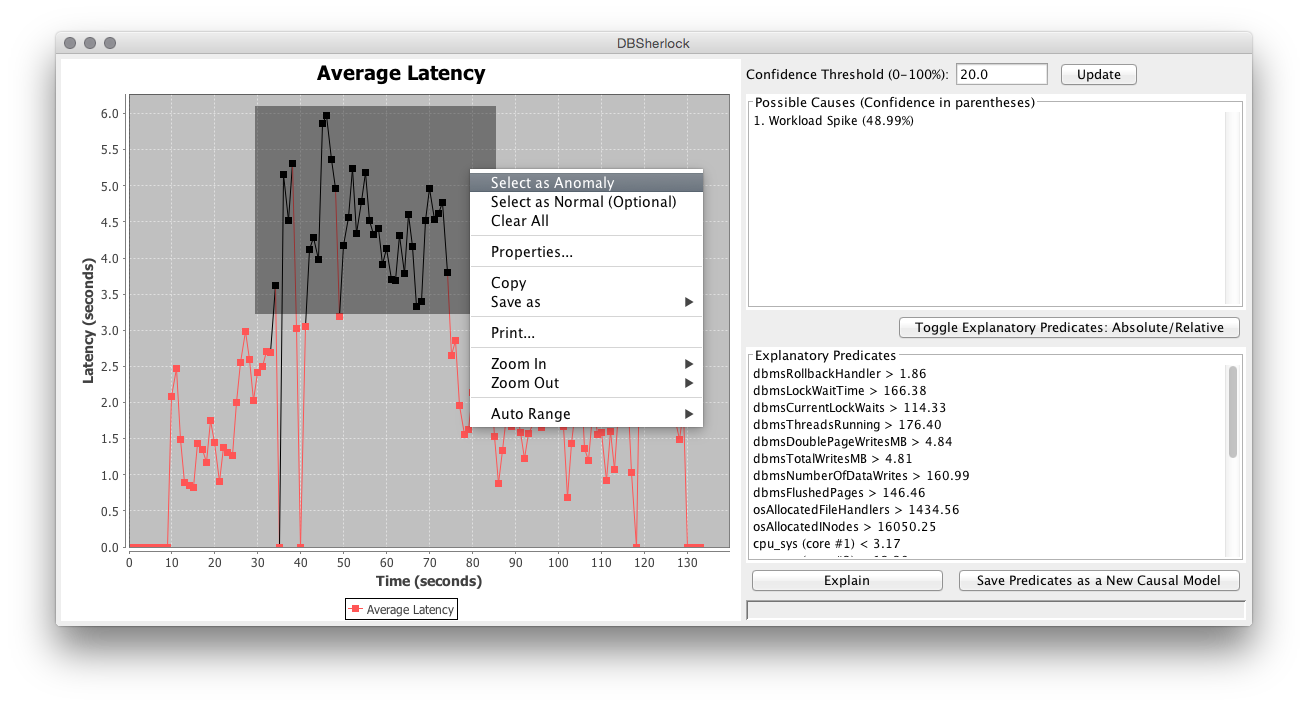Expand the 'Save as' submenu arrow
The image size is (1308, 706).
point(688,302)
